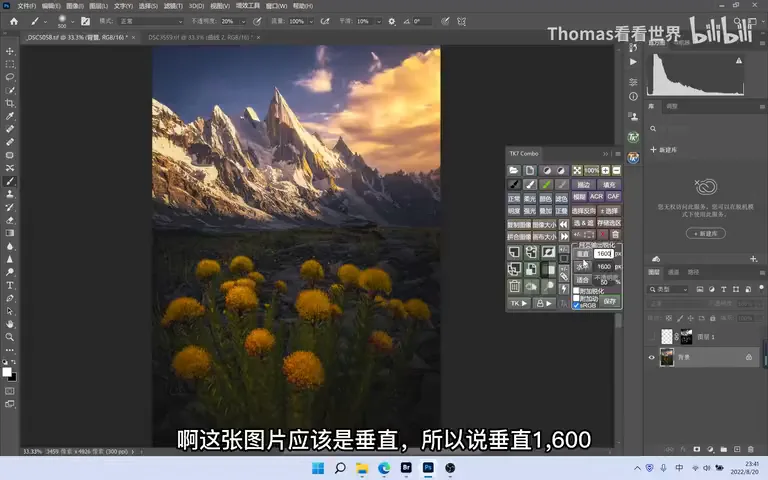
Task: Select the Brush tool in left toolbar
Action: pos(10,181)
